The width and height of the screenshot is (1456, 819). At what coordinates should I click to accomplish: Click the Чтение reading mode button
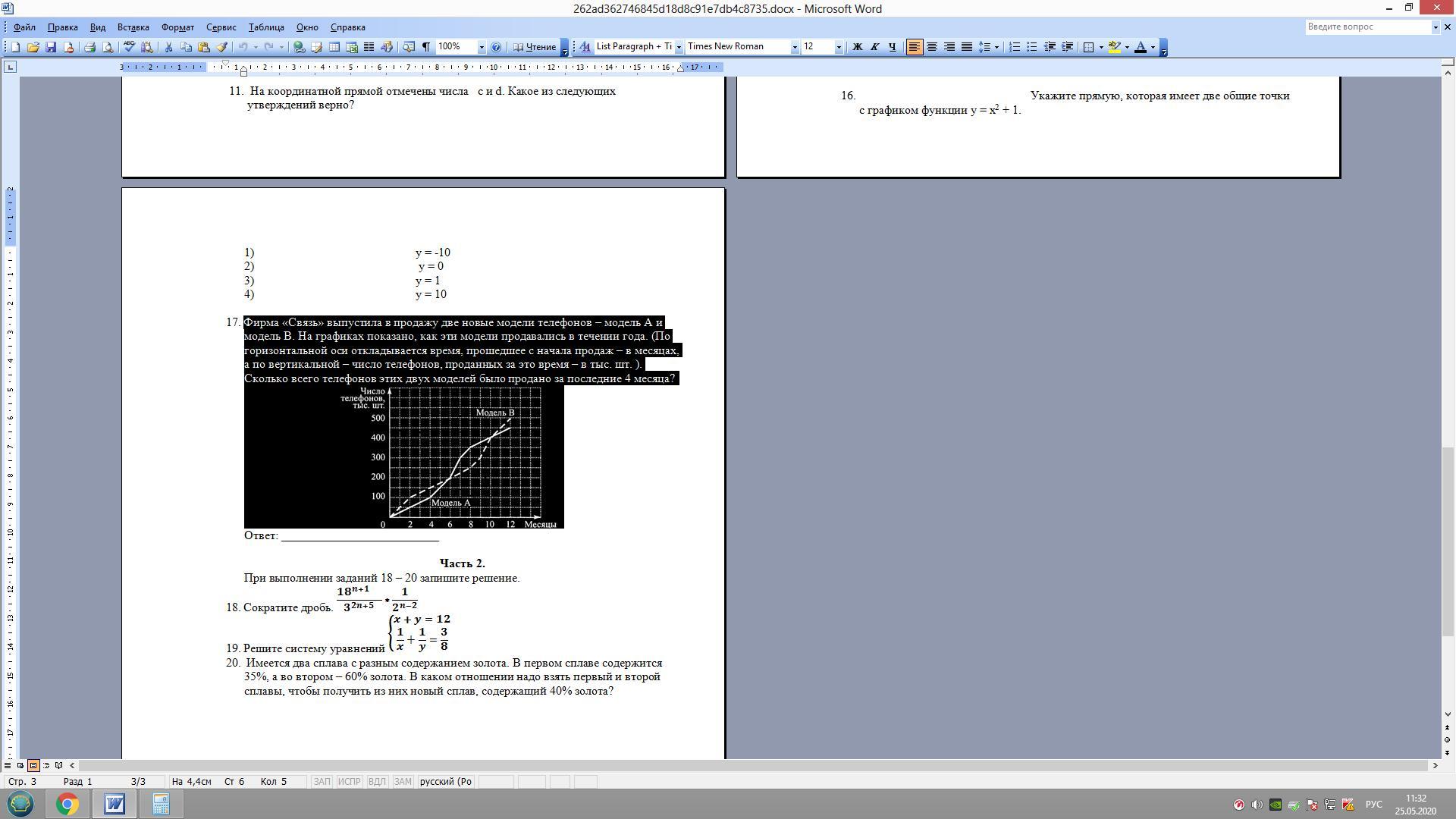point(535,47)
